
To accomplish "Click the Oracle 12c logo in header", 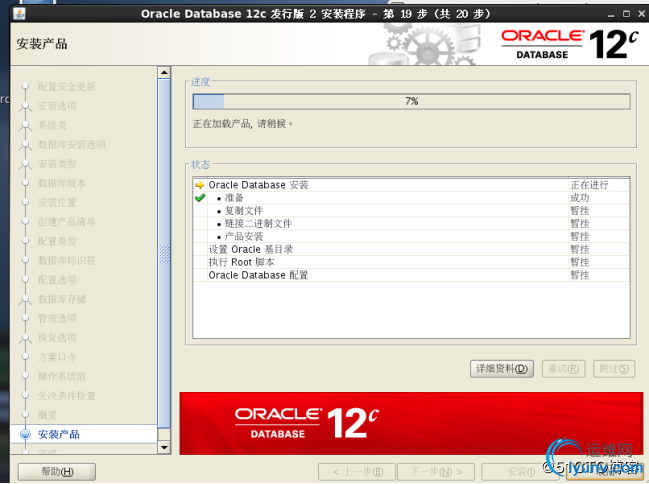I will click(x=570, y=44).
